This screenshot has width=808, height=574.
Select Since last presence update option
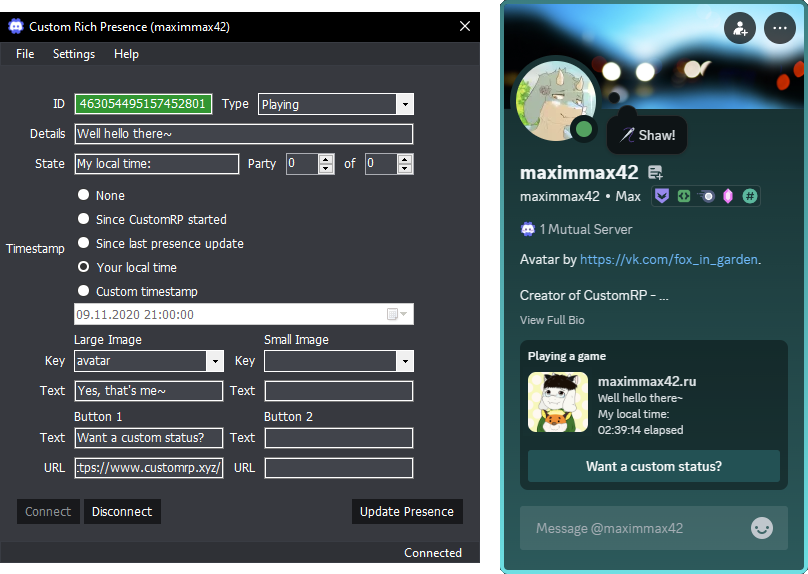coord(83,243)
